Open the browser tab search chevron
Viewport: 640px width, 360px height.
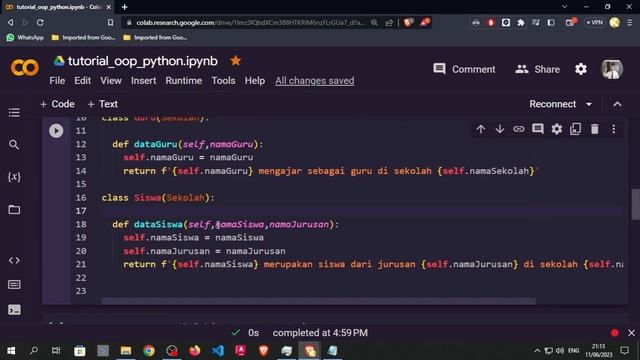click(564, 7)
